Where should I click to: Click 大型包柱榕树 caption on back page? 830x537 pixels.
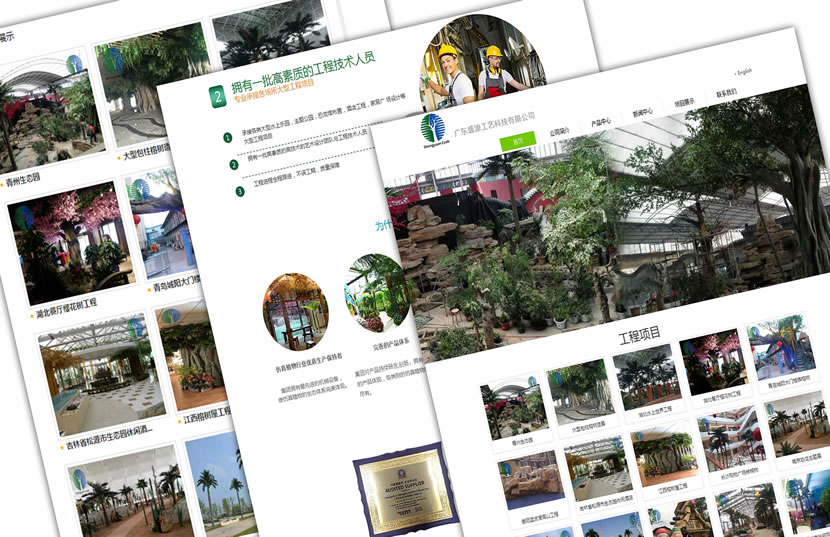pos(147,153)
